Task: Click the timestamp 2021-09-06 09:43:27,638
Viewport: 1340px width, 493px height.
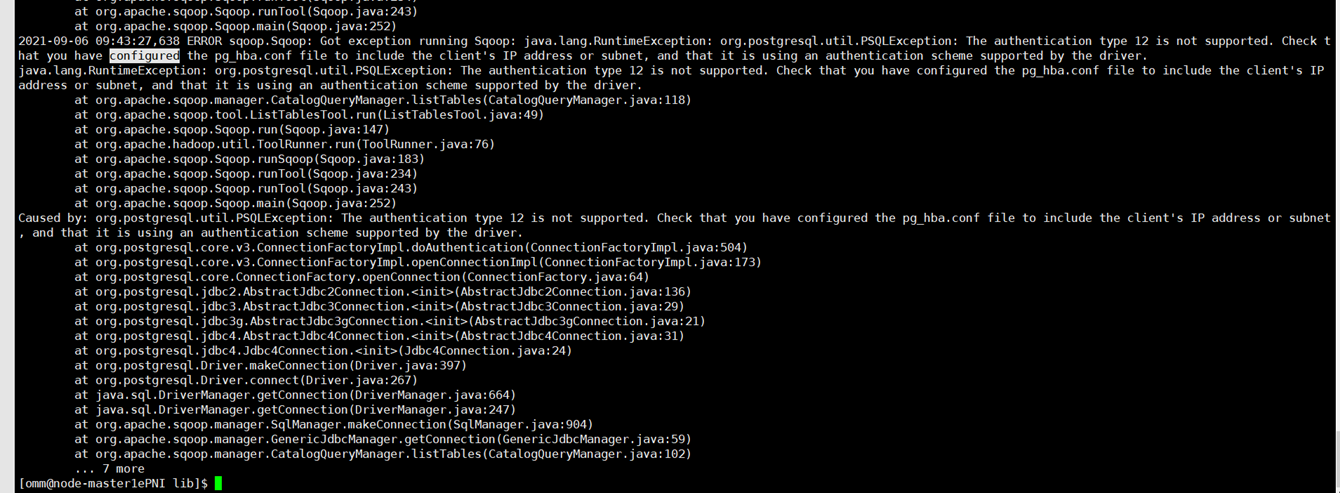Action: coord(99,41)
